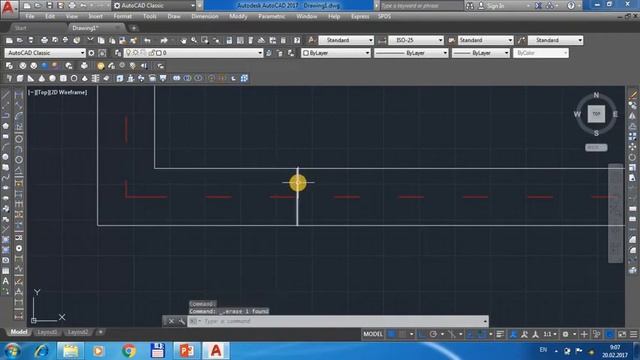This screenshot has height=360, width=640.
Task: Click the TOP face of the ViewCube
Action: click(596, 114)
